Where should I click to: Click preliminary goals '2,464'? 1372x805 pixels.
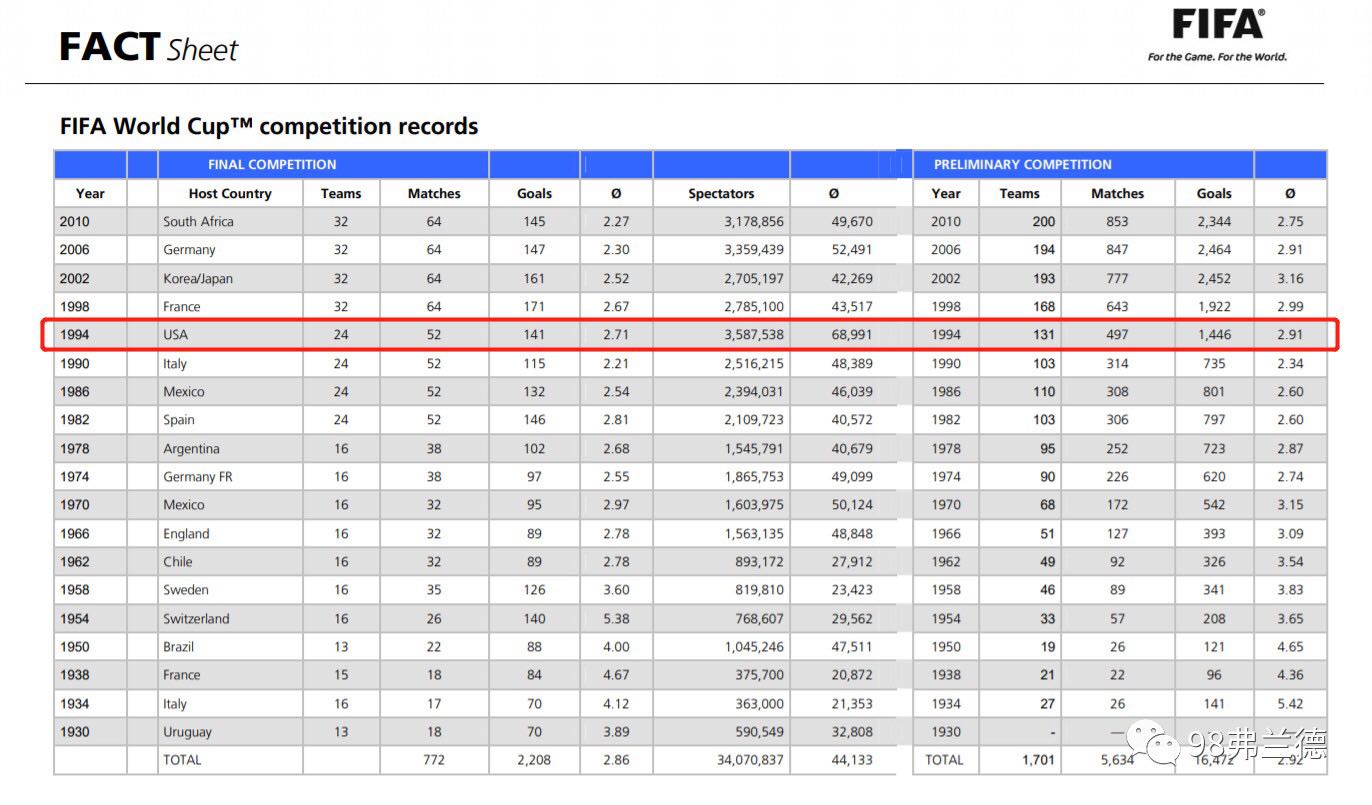(x=1214, y=250)
